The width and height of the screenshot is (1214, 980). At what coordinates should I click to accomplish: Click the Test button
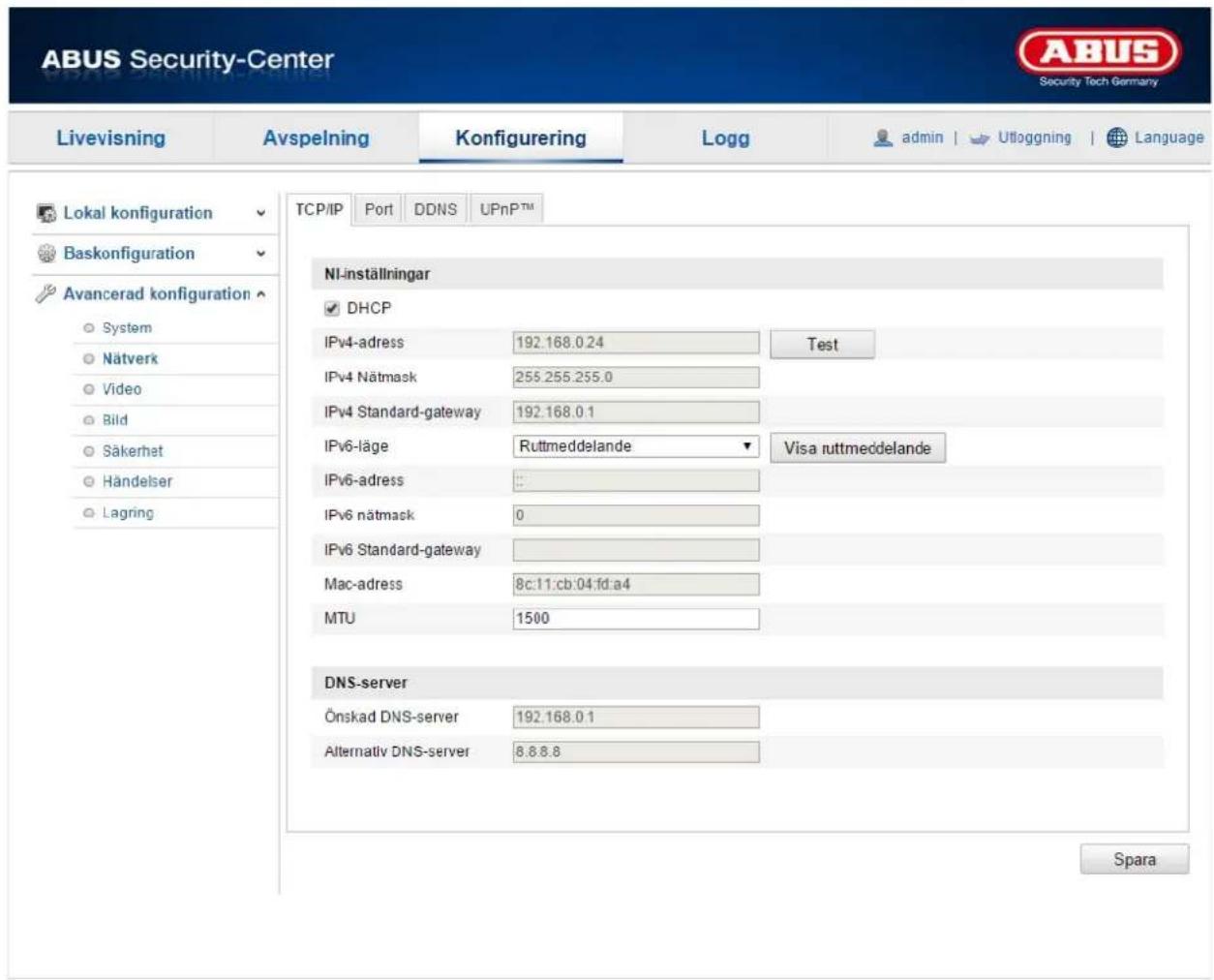click(823, 344)
